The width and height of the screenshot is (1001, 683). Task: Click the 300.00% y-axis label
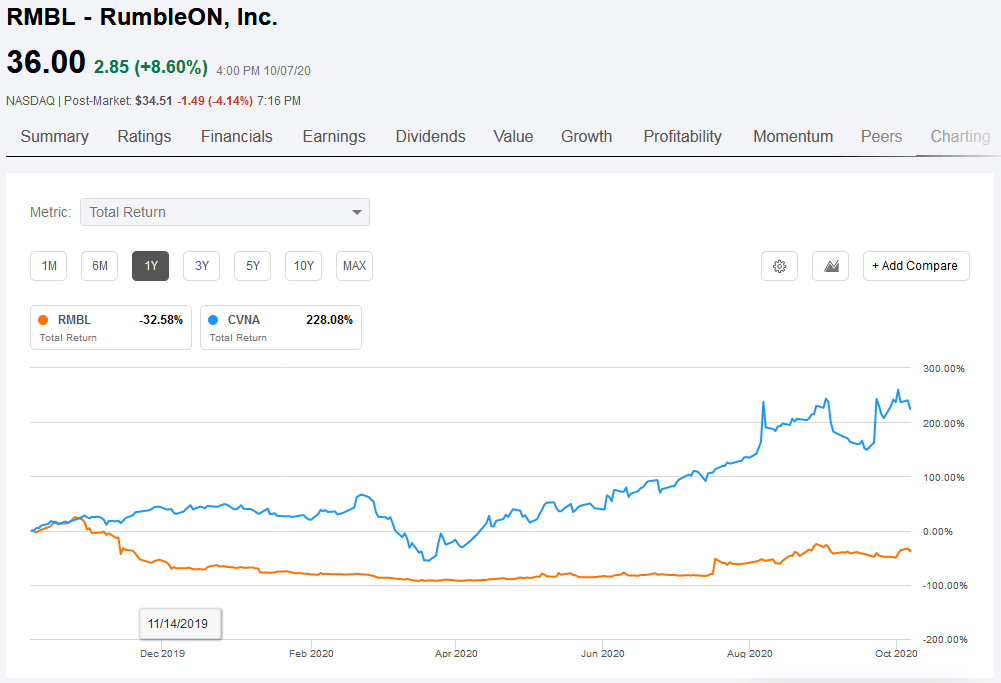coord(944,368)
